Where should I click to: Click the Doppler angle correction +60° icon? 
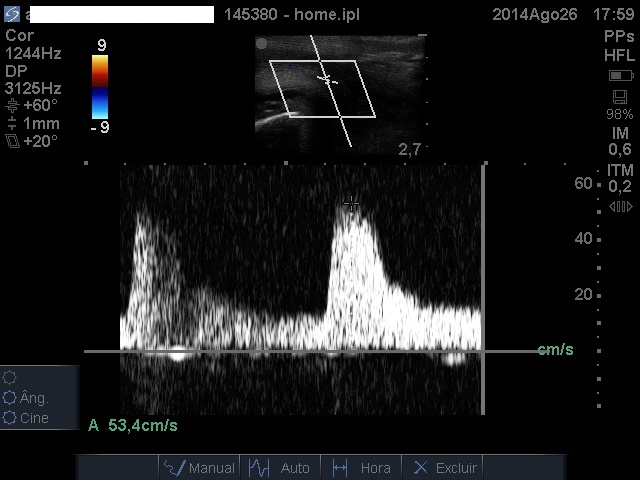pyautogui.click(x=12, y=105)
